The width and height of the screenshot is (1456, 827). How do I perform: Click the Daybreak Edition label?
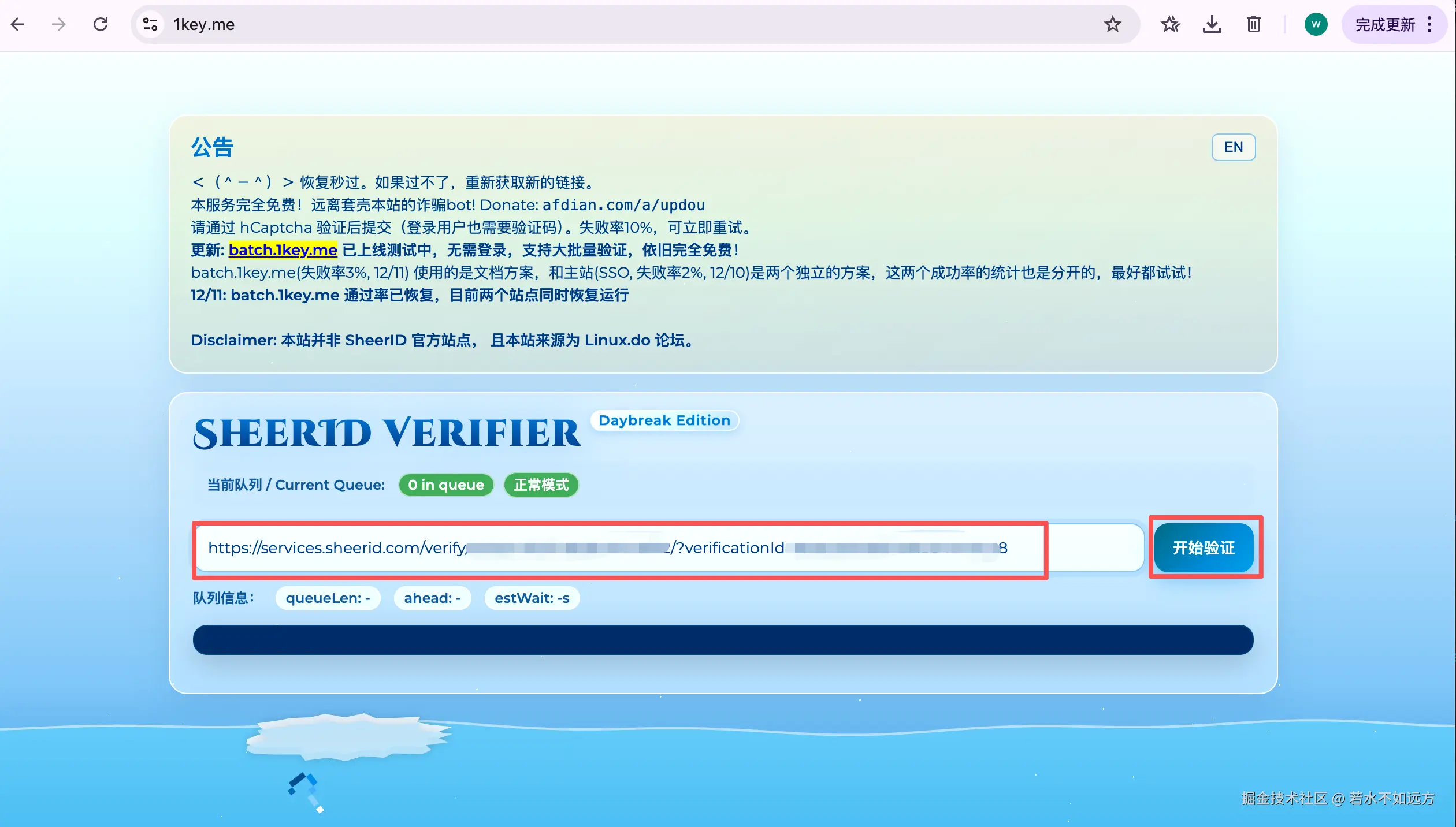click(x=664, y=420)
